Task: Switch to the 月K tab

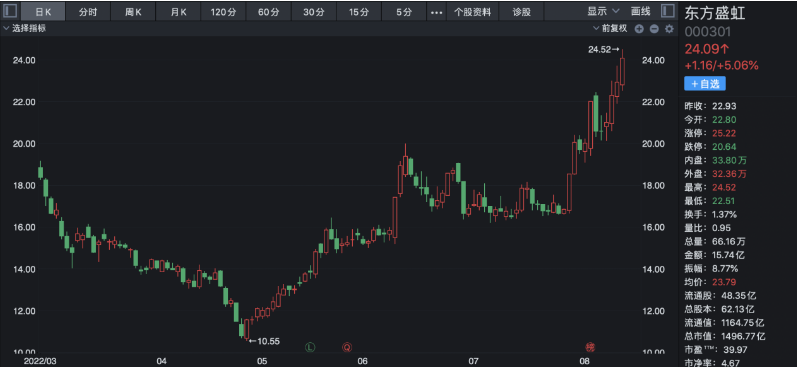Action: tap(178, 12)
